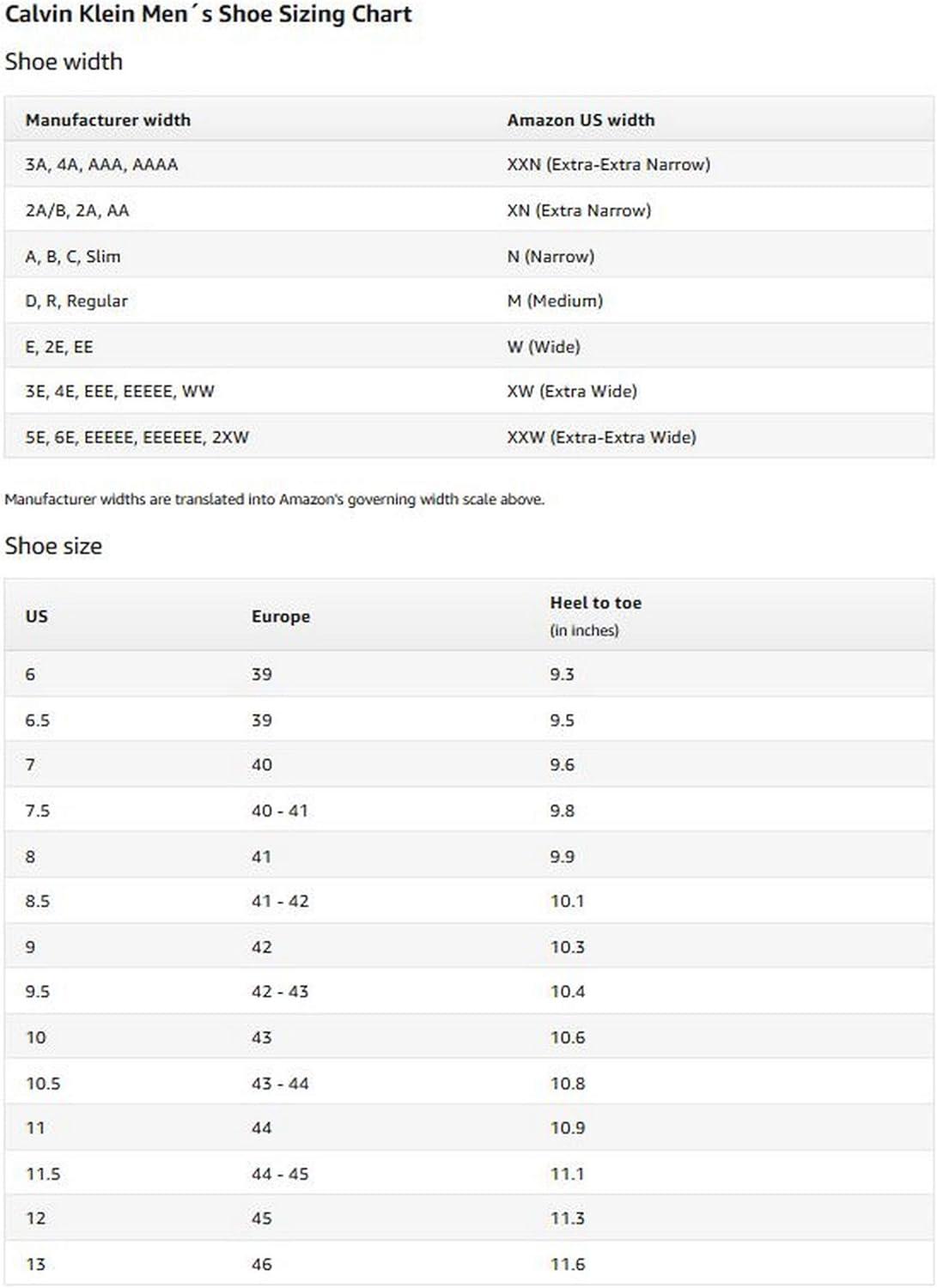Click the Calvin Klein Men's Shoe Sizing Chart title
The width and height of the screenshot is (937, 1288).
pyautogui.click(x=209, y=15)
